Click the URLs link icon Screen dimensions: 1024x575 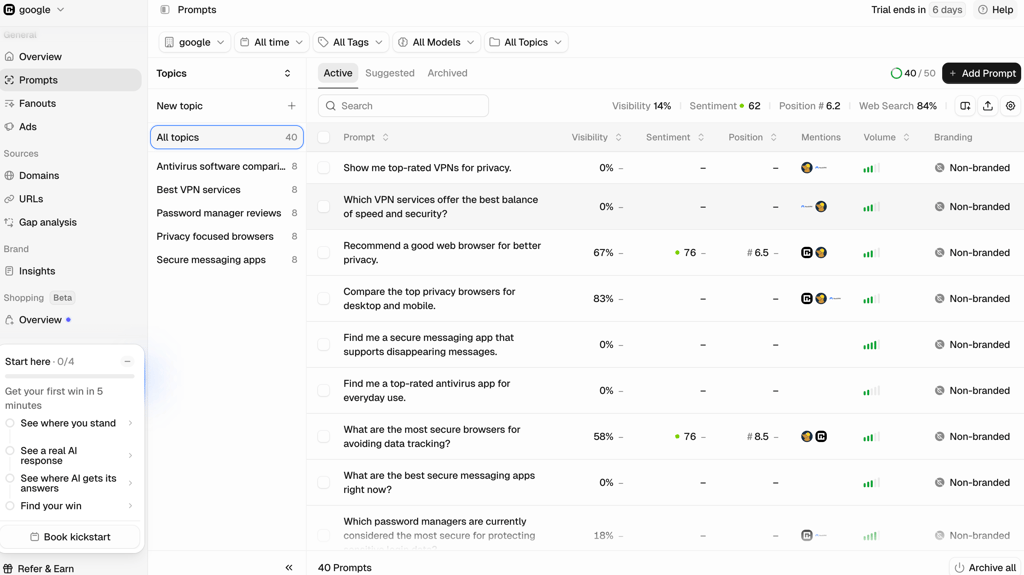[9, 199]
